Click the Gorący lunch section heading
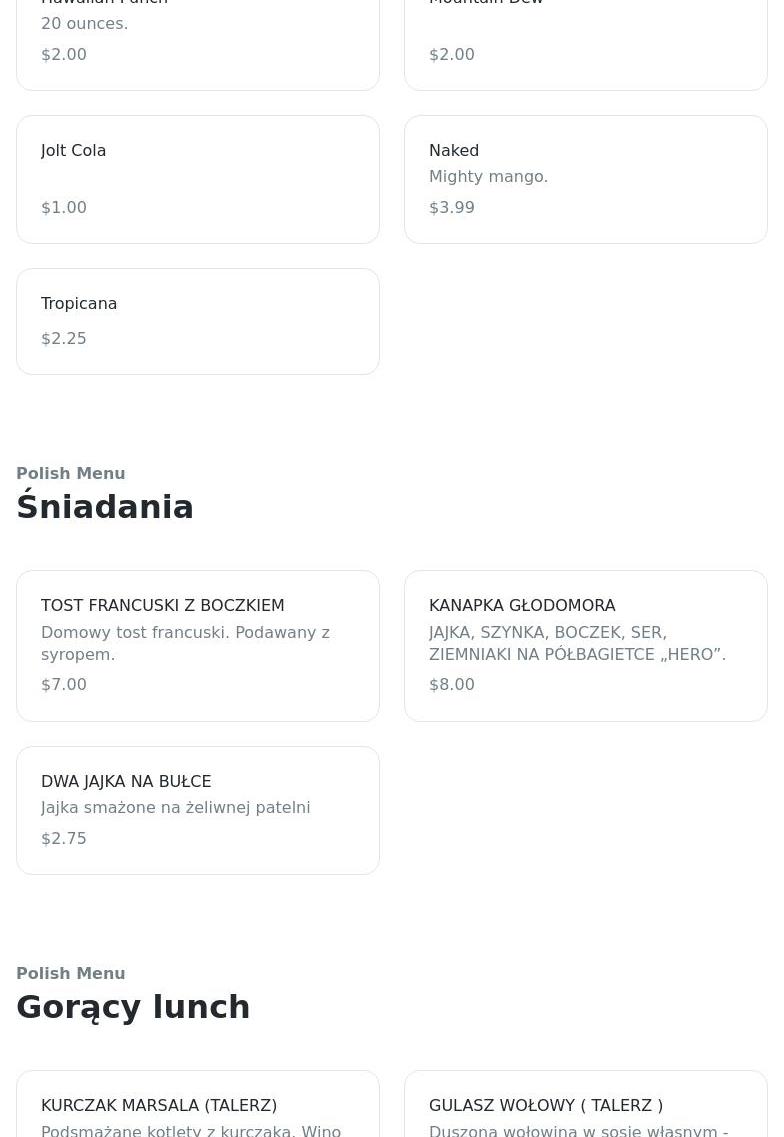The image size is (784, 1137). click(133, 1007)
